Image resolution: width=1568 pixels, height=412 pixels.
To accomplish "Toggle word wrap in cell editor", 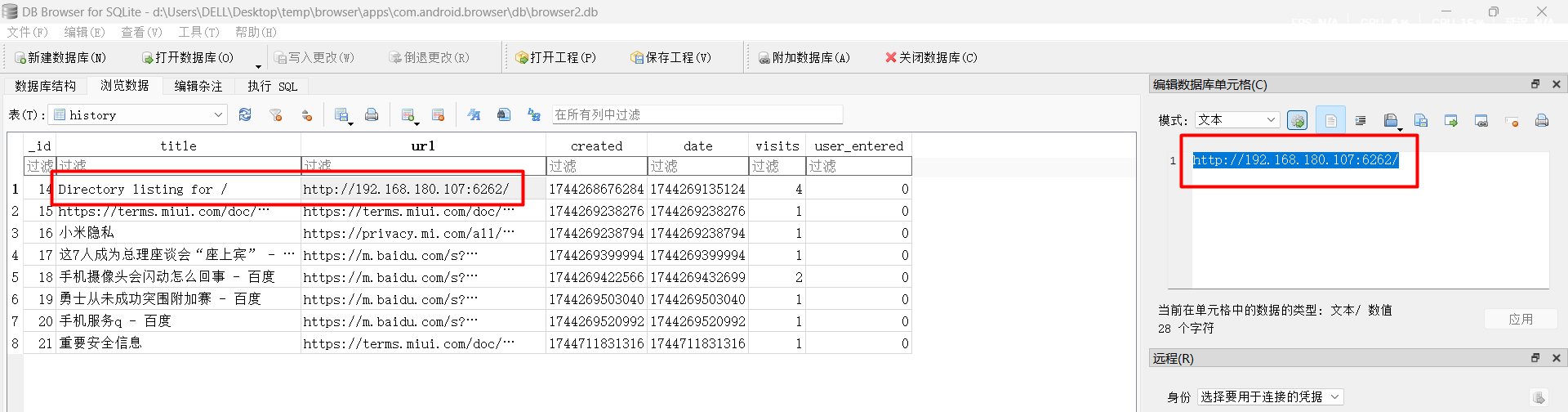I will click(x=1330, y=121).
